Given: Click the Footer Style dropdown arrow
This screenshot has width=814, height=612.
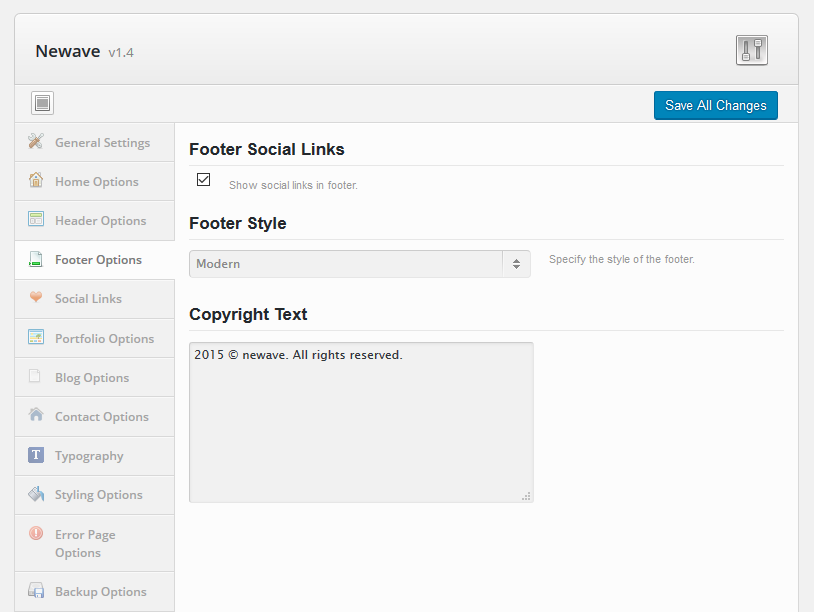Looking at the screenshot, I should (x=516, y=264).
